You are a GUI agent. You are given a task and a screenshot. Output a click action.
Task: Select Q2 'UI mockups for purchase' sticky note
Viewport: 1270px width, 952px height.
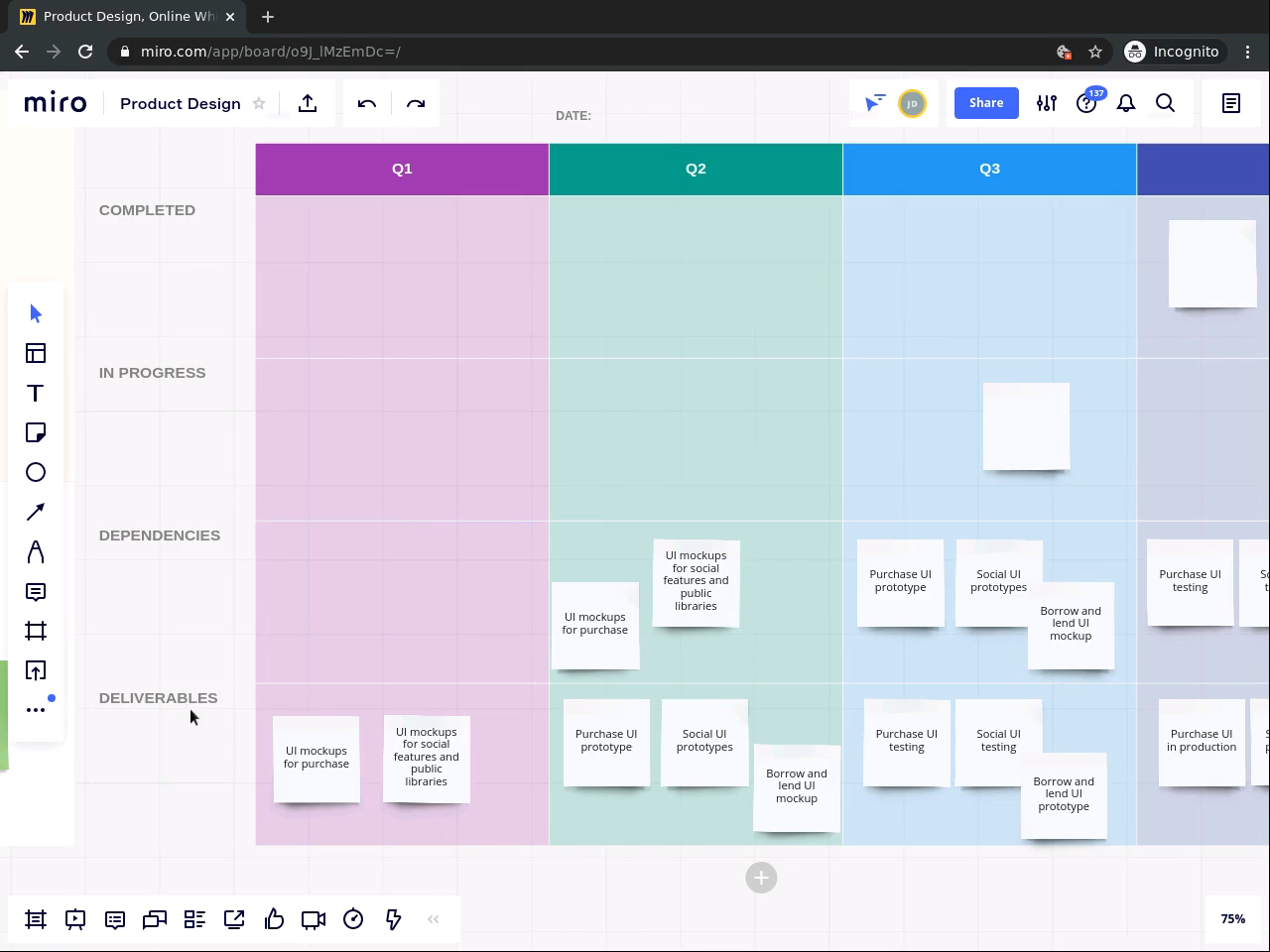pyautogui.click(x=595, y=625)
